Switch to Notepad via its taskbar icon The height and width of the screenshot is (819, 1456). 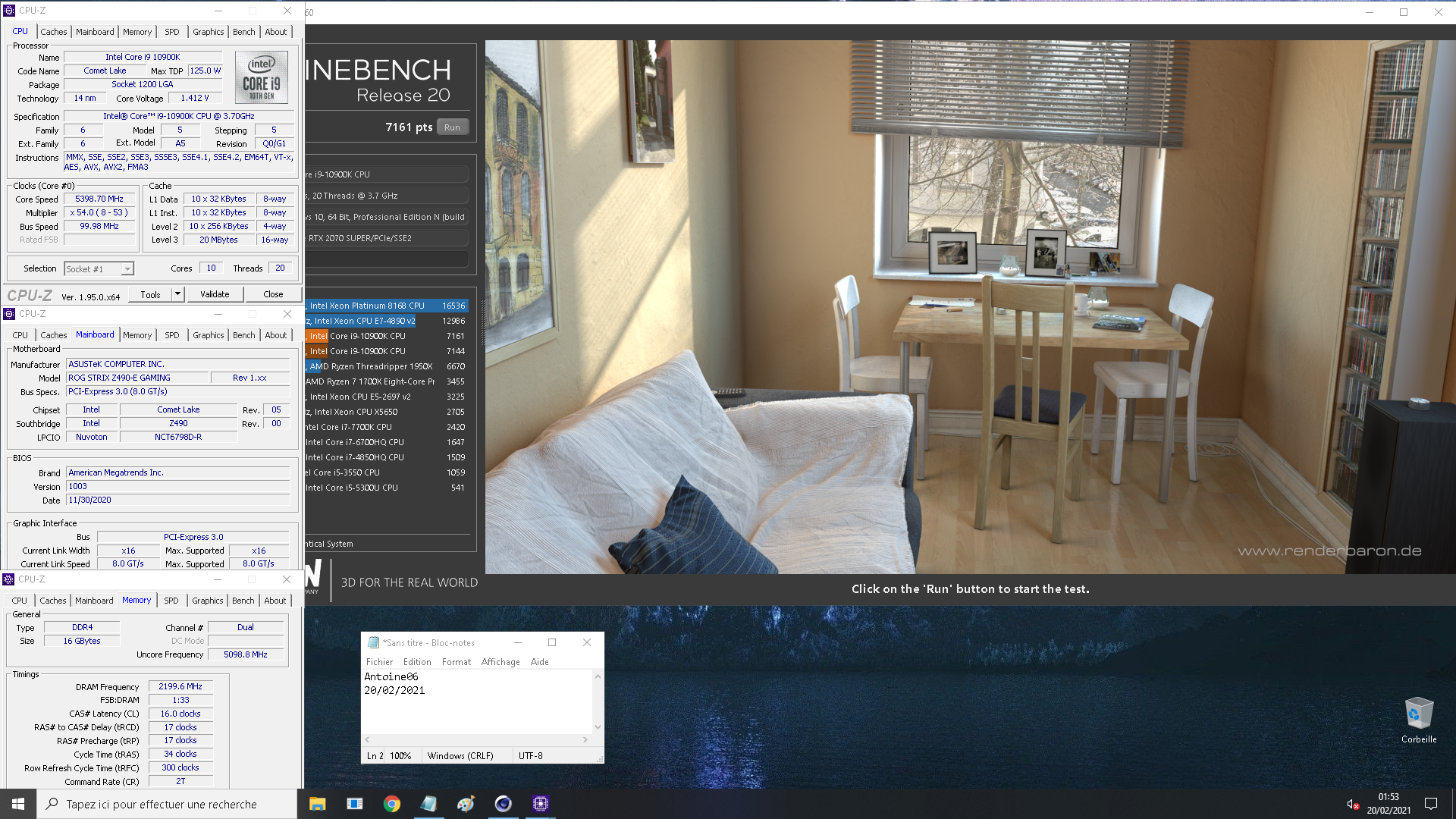(428, 804)
